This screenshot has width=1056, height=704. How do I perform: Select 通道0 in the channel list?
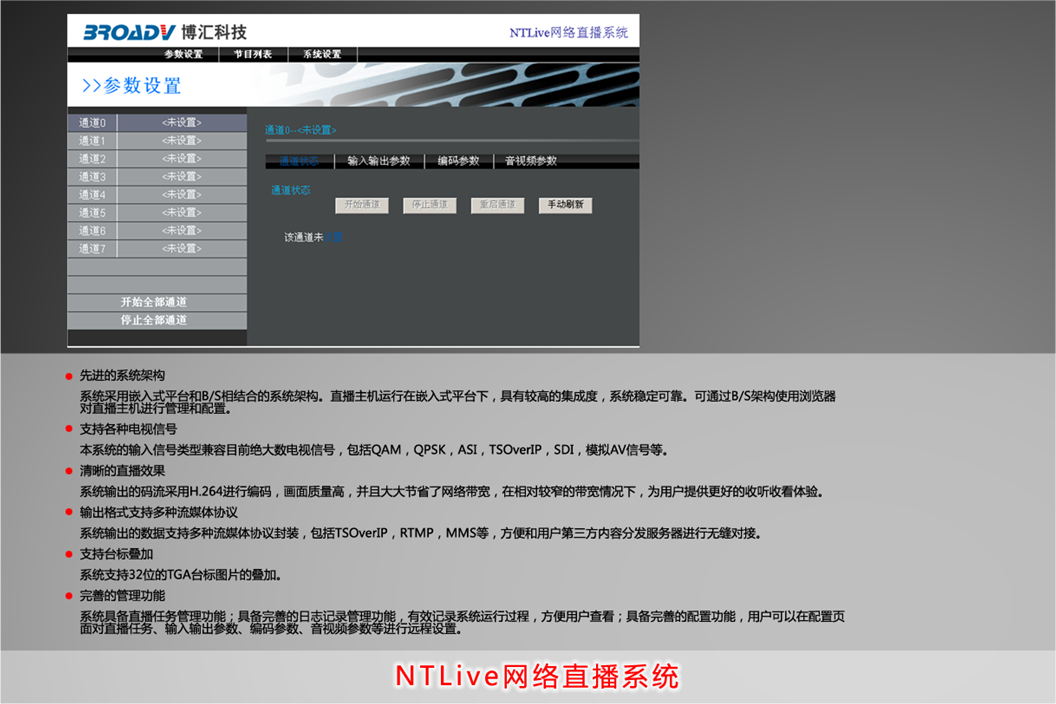157,123
